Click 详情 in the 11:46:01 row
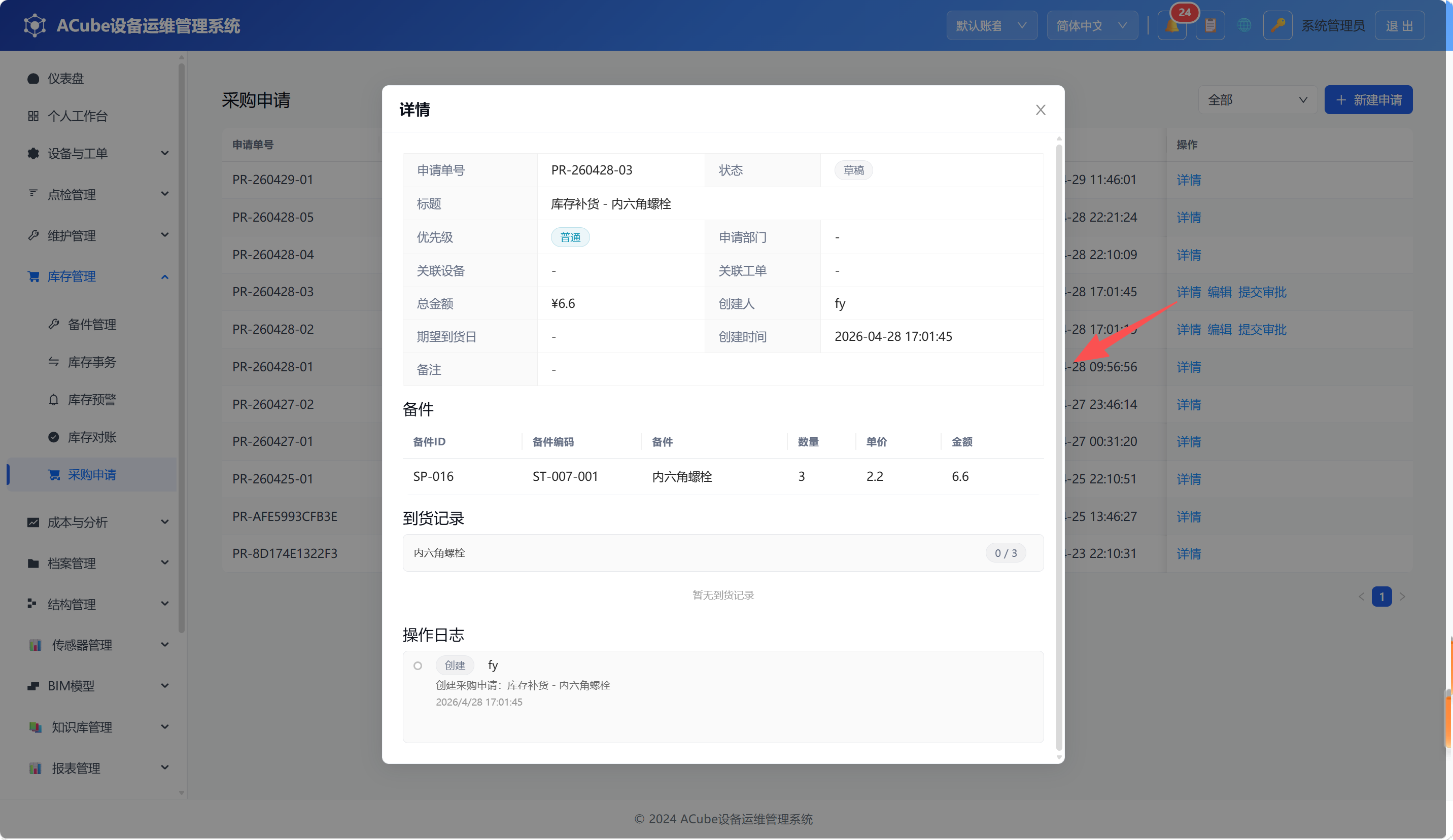Viewport: 1453px width, 840px height. (x=1188, y=180)
